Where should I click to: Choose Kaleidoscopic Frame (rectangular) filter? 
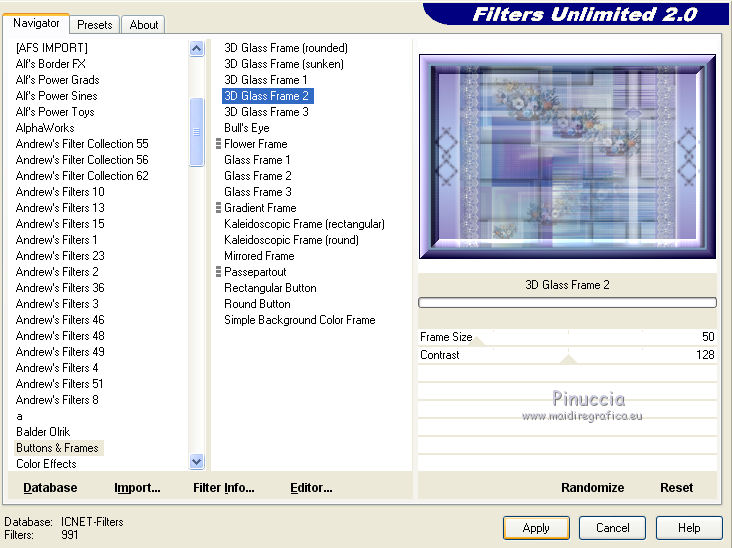click(304, 224)
